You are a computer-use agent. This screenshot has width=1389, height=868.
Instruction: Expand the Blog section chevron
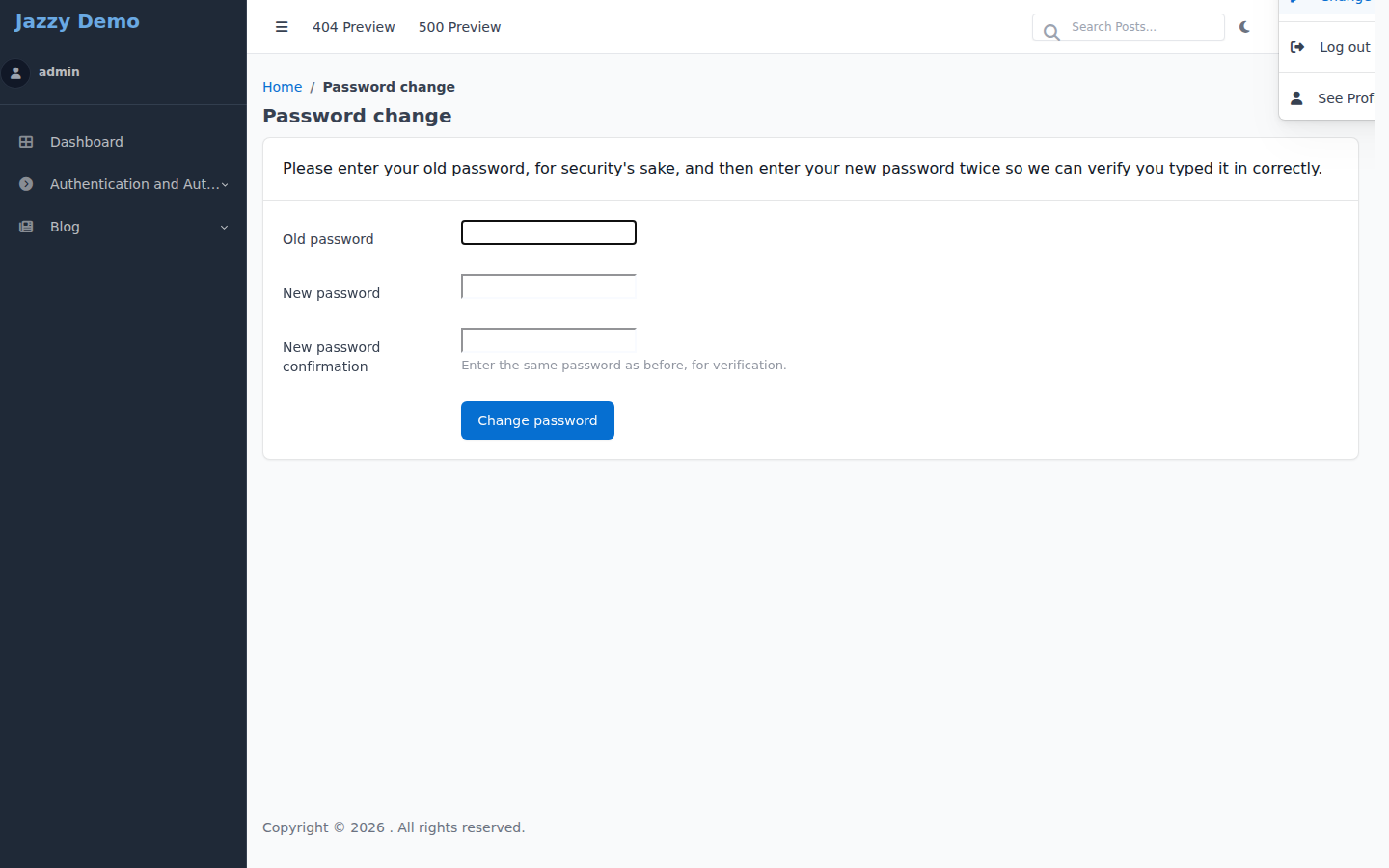[x=225, y=227]
